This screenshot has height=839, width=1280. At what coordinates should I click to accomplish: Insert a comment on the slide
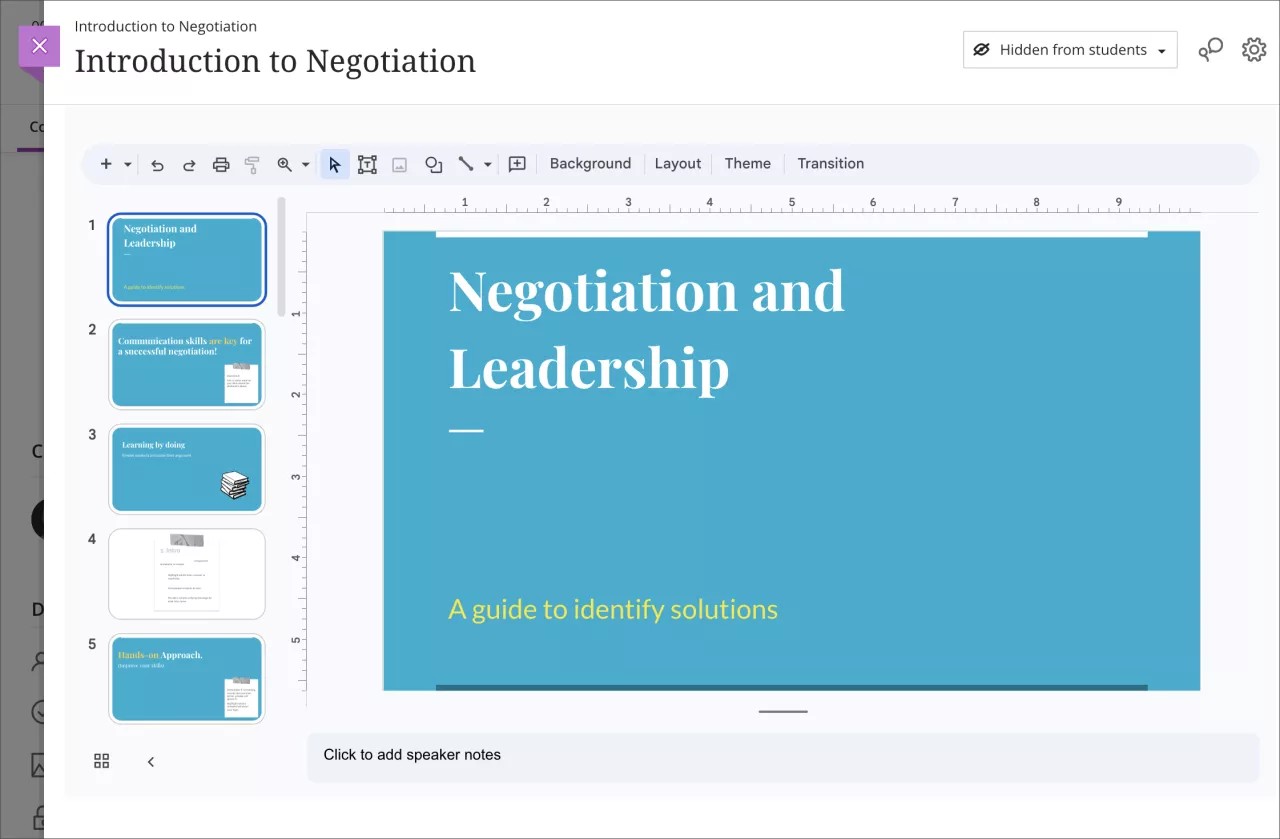[517, 163]
